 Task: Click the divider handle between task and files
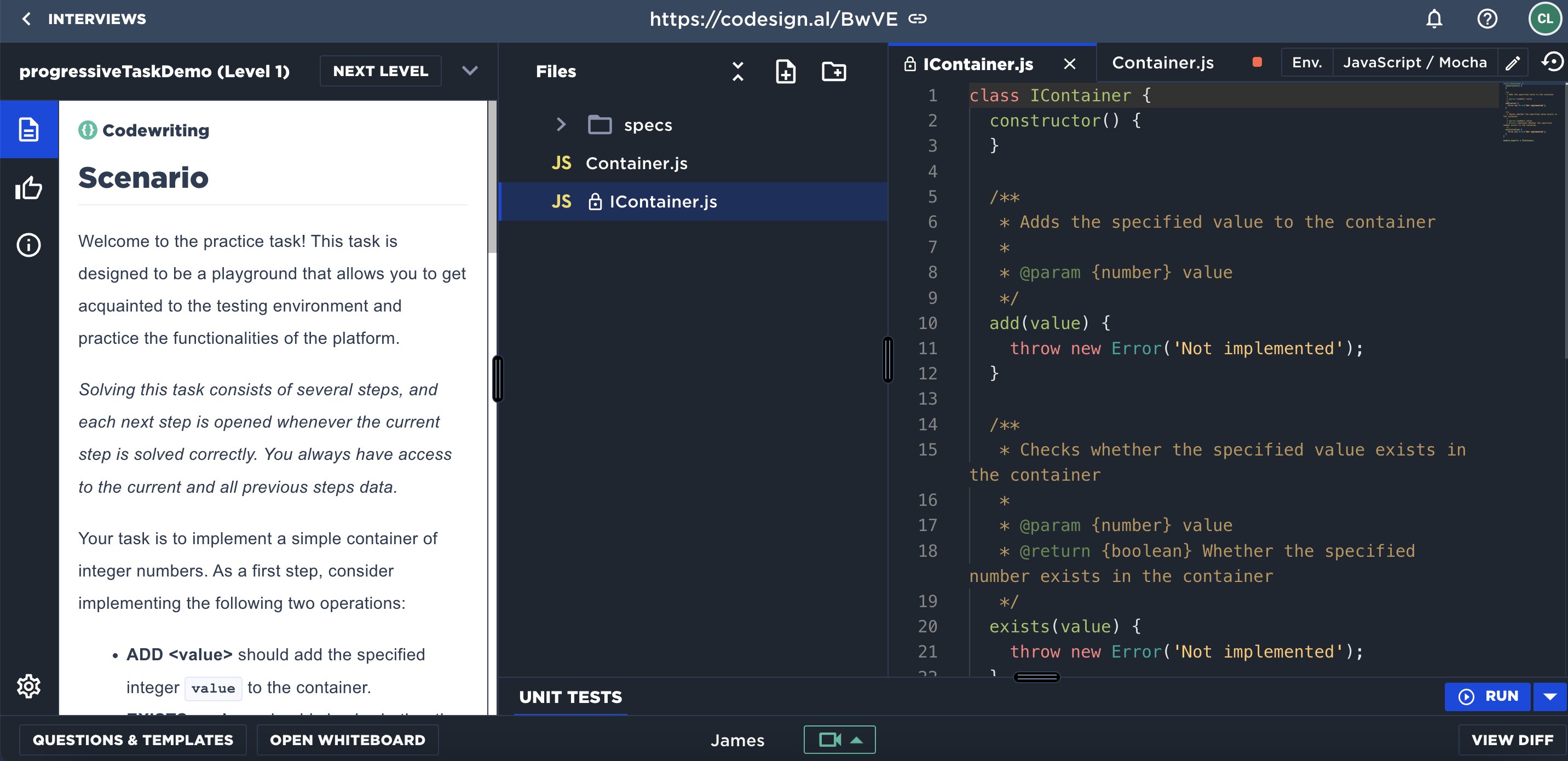pyautogui.click(x=497, y=379)
